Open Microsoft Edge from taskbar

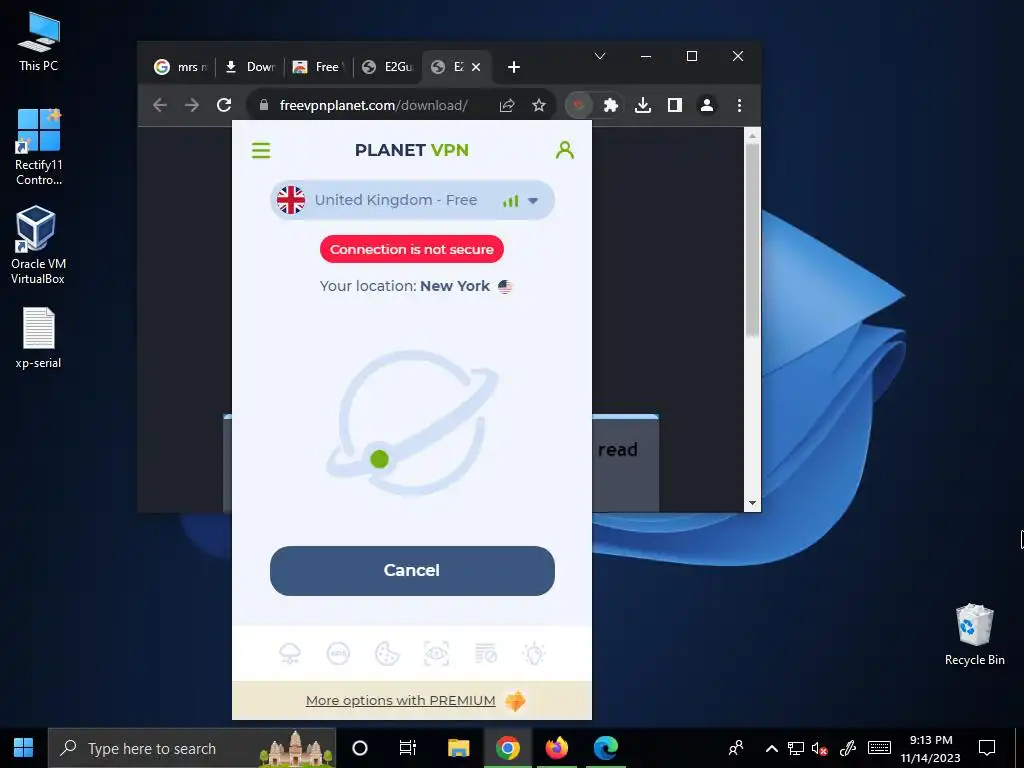605,748
